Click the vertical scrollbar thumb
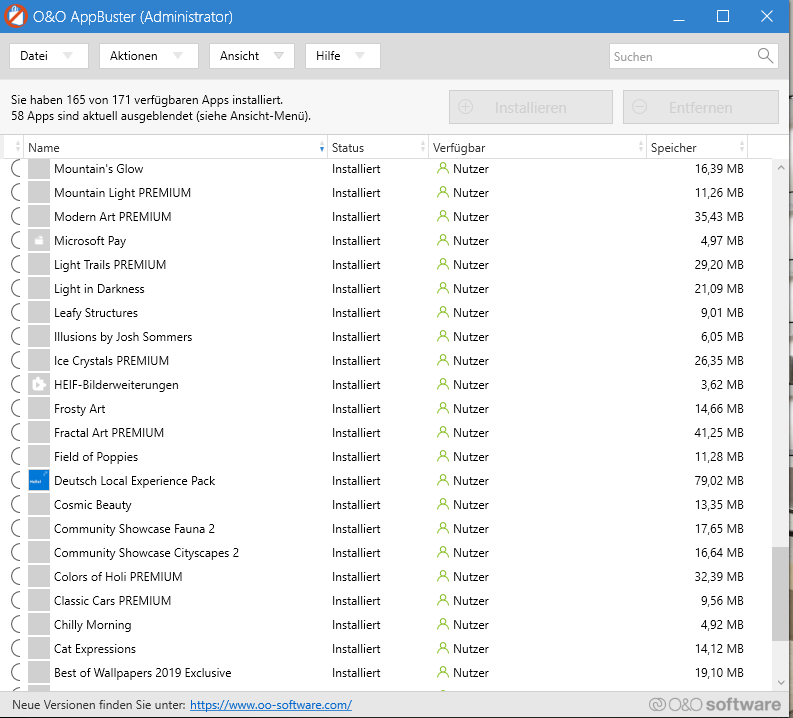Screen dimensions: 793x718 tap(779, 594)
